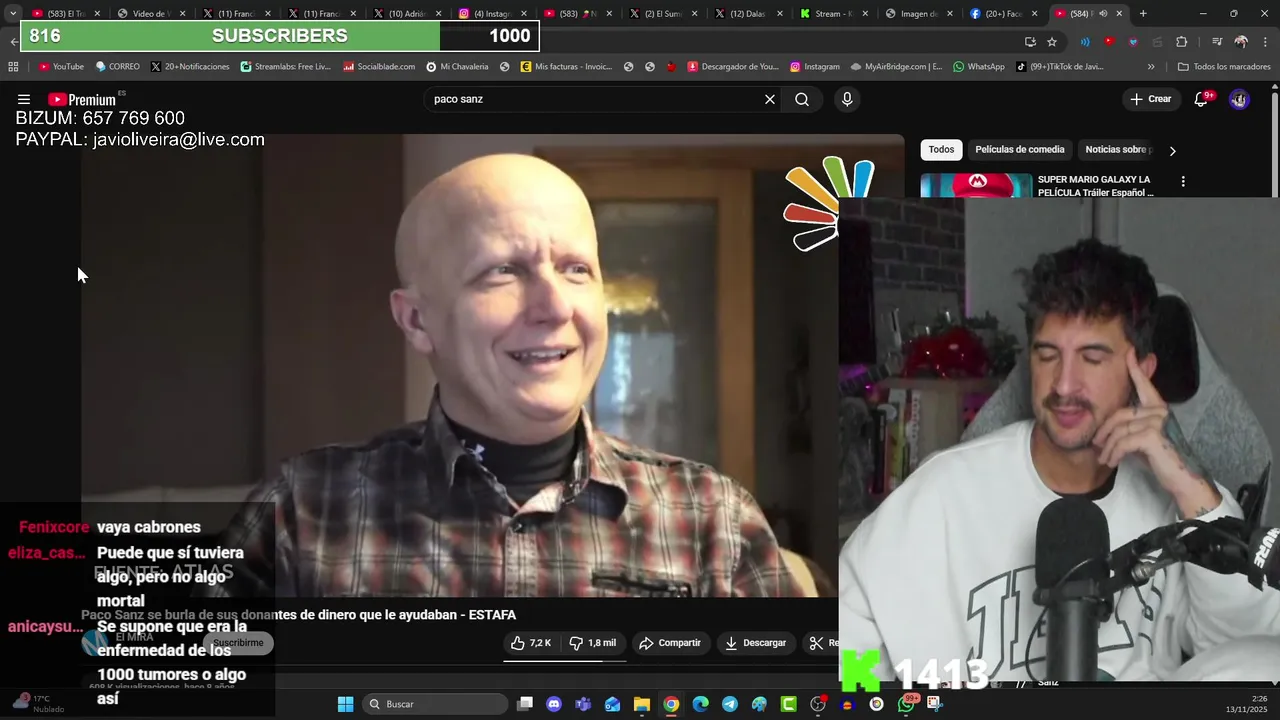Open the blue sound-waves extension icon
Viewport: 1280px width, 720px height.
click(x=1085, y=42)
